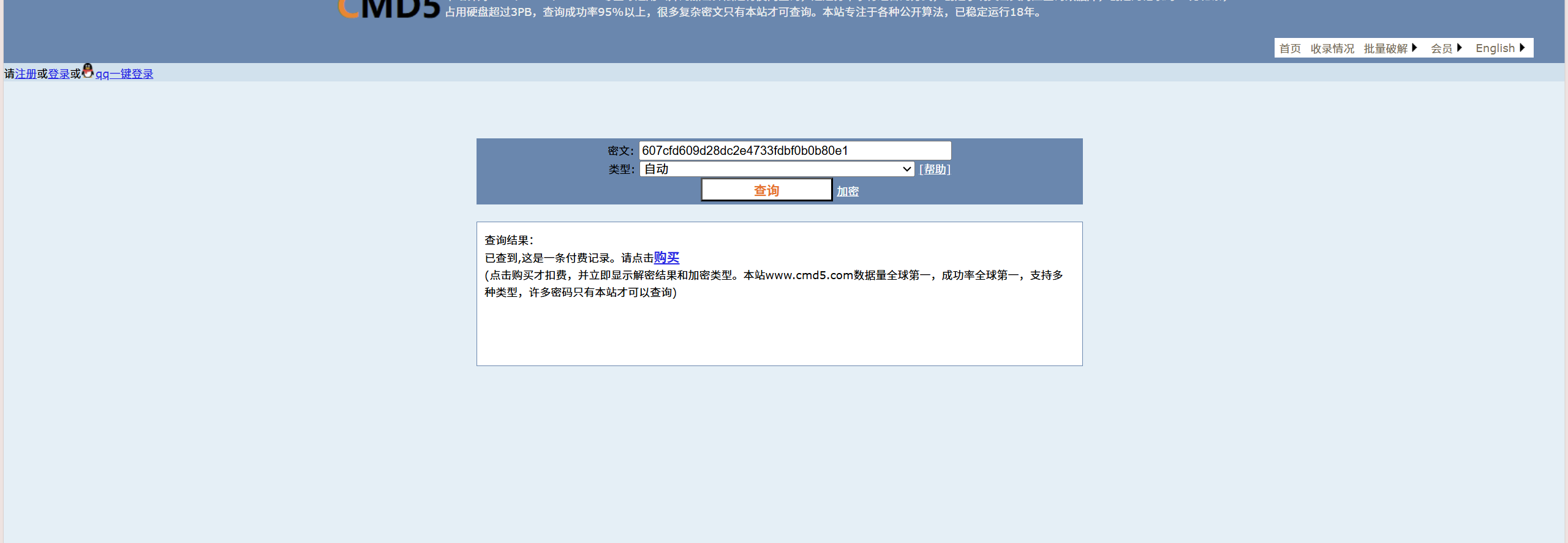The image size is (1568, 543).
Task: Click the CMD5 logo
Action: [389, 9]
